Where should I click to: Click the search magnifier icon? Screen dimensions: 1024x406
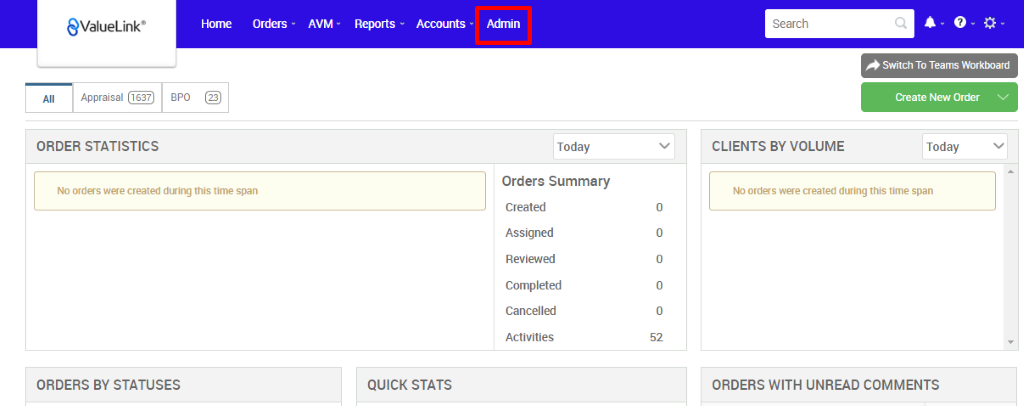tap(901, 23)
